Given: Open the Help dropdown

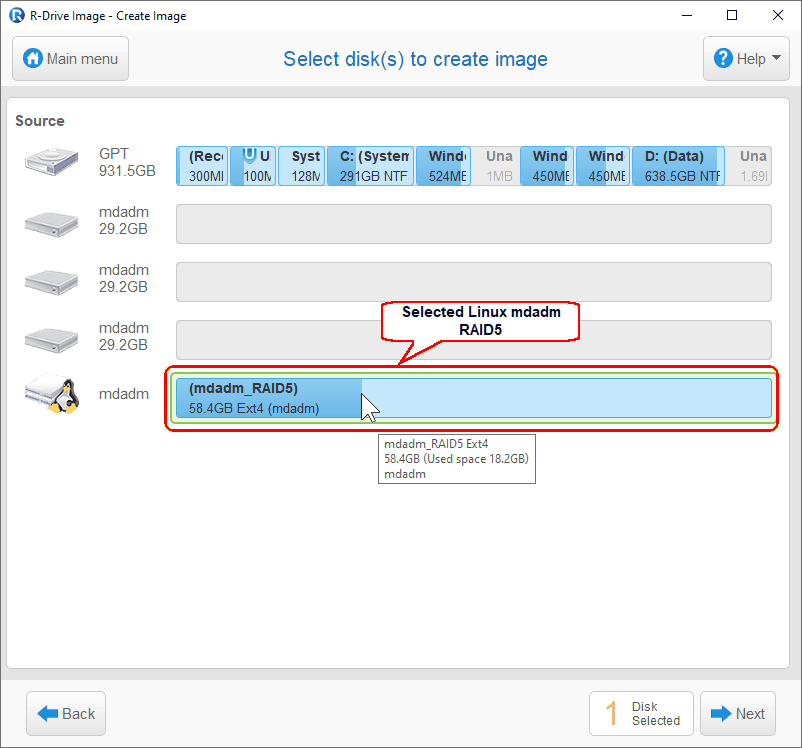Looking at the screenshot, I should (746, 59).
